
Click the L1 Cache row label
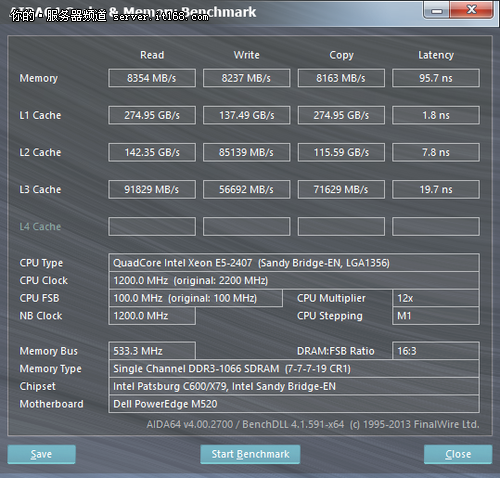click(x=40, y=115)
